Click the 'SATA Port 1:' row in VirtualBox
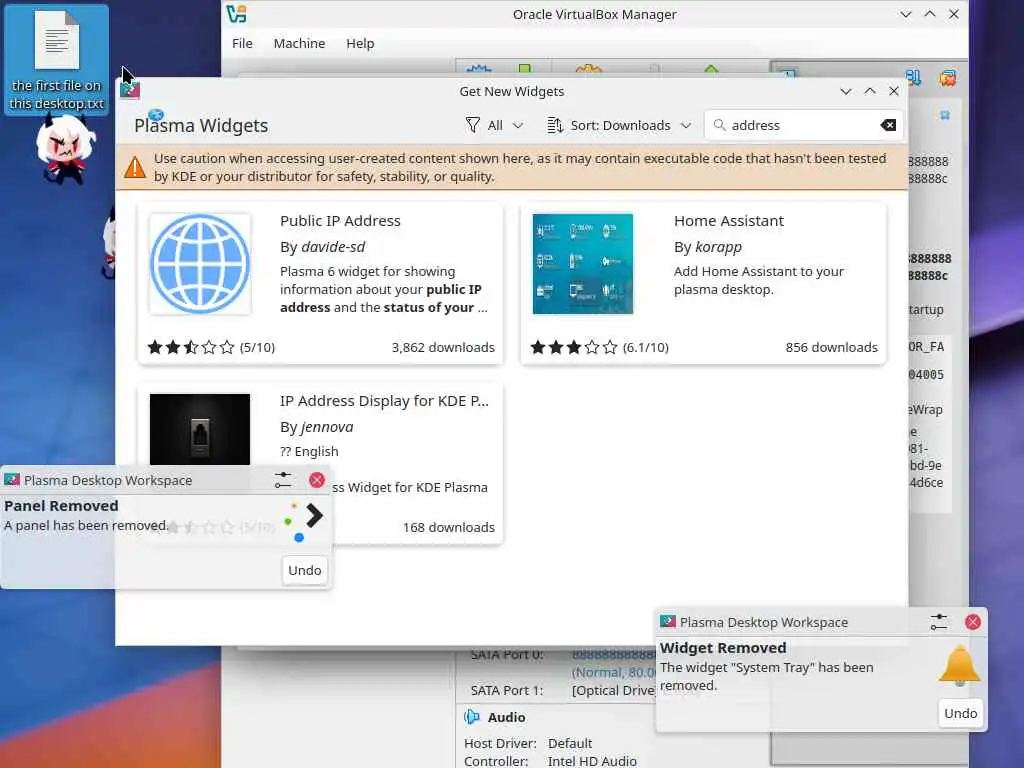Viewport: 1024px width, 768px height. click(563, 690)
